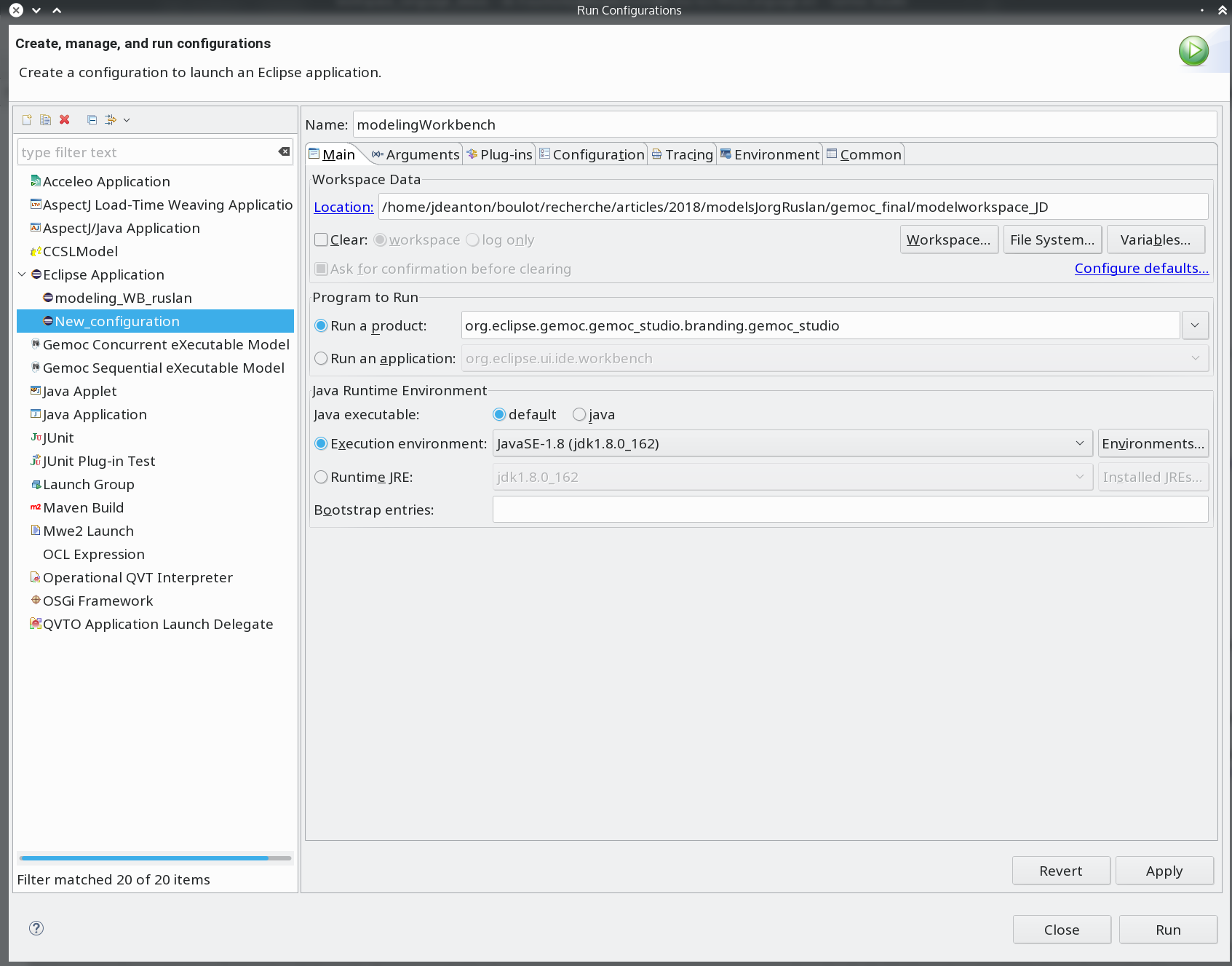
Task: Click the Environments... button
Action: click(x=1153, y=443)
